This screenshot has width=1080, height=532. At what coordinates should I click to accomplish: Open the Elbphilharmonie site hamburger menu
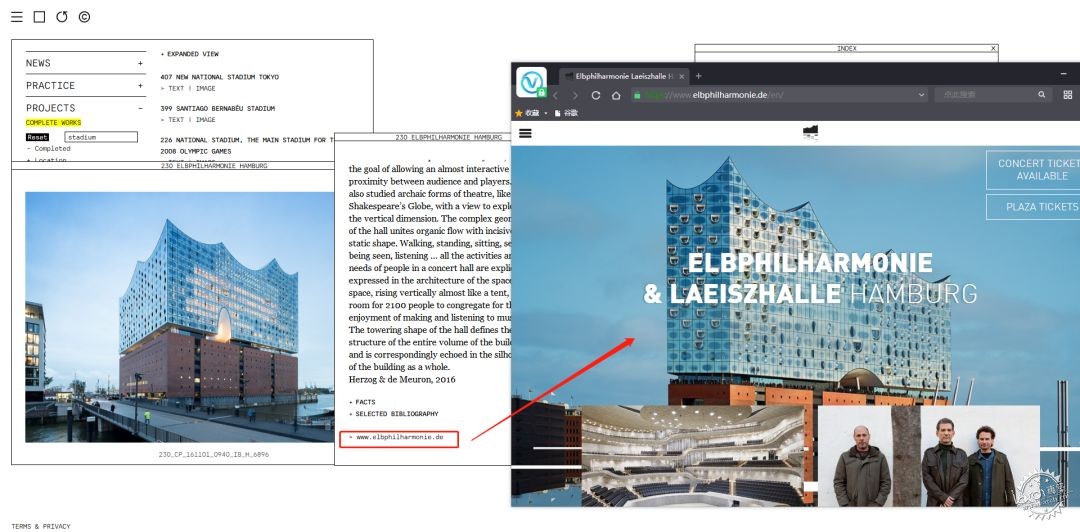tap(526, 133)
